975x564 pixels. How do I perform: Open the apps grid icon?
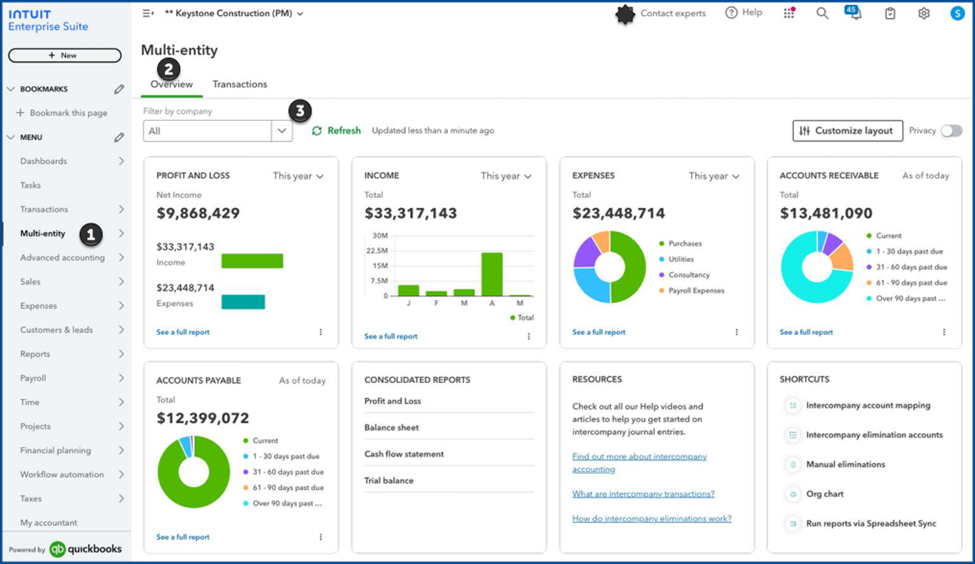789,13
